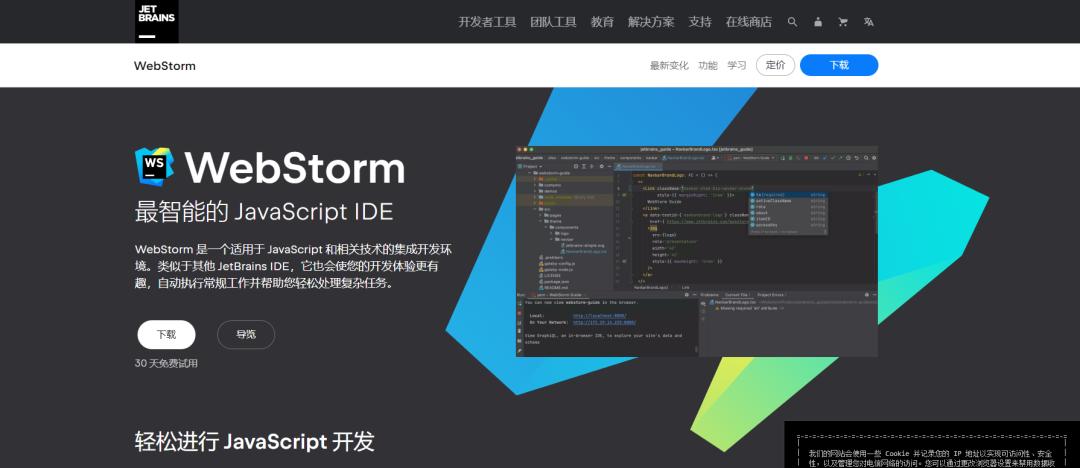Open the shopping cart icon
1080x468 pixels.
pos(842,22)
